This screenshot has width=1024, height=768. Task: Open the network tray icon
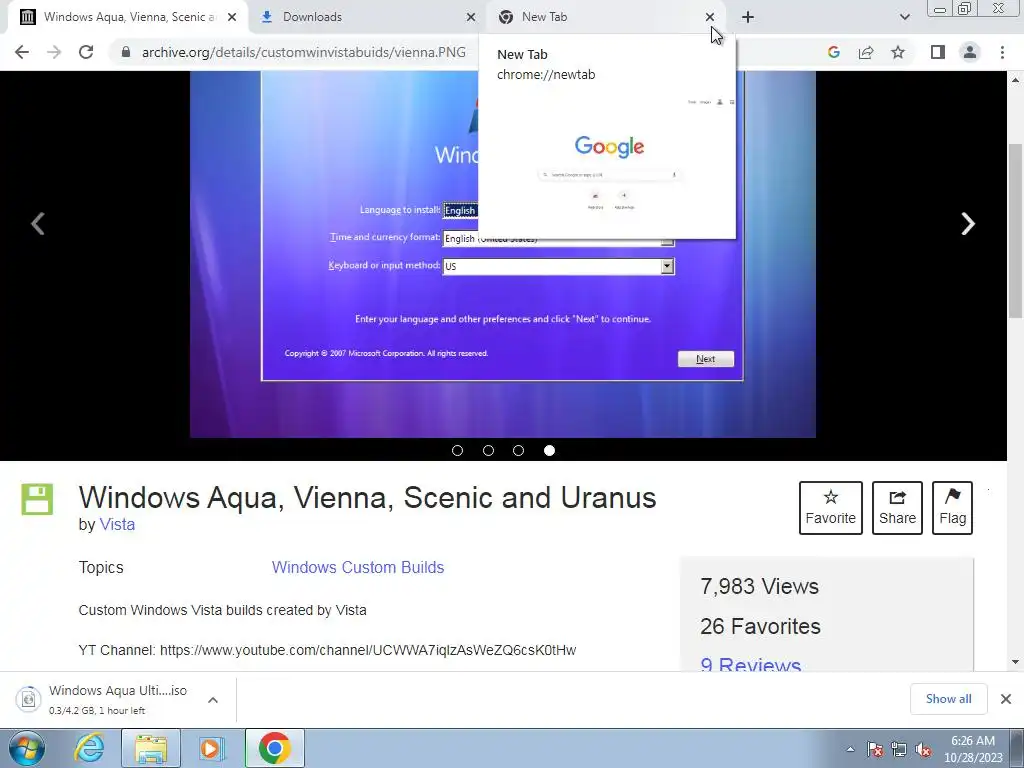pos(899,750)
